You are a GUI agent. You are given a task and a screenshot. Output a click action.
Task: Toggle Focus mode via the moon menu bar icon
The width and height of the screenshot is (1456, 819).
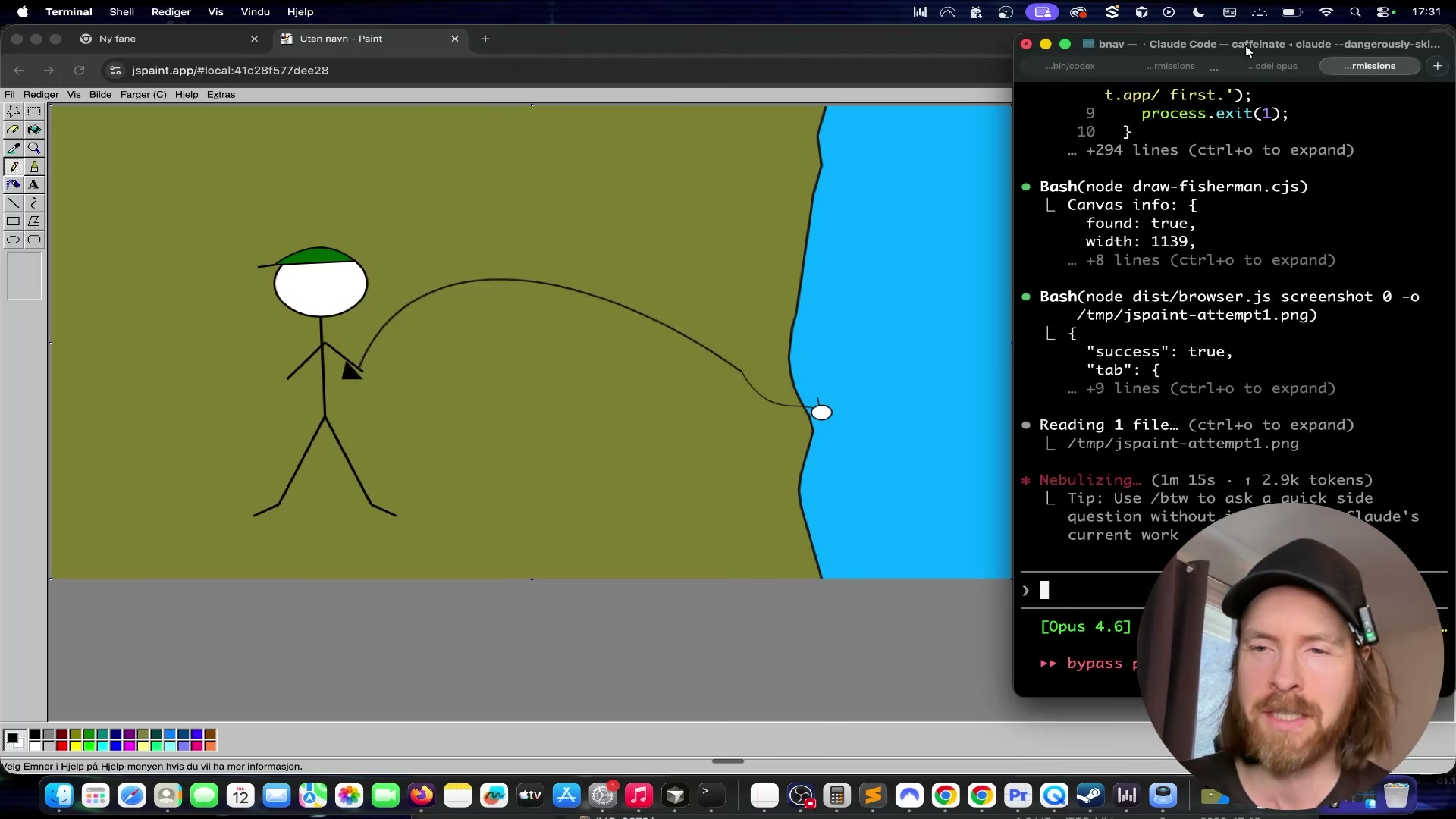[x=1199, y=12]
